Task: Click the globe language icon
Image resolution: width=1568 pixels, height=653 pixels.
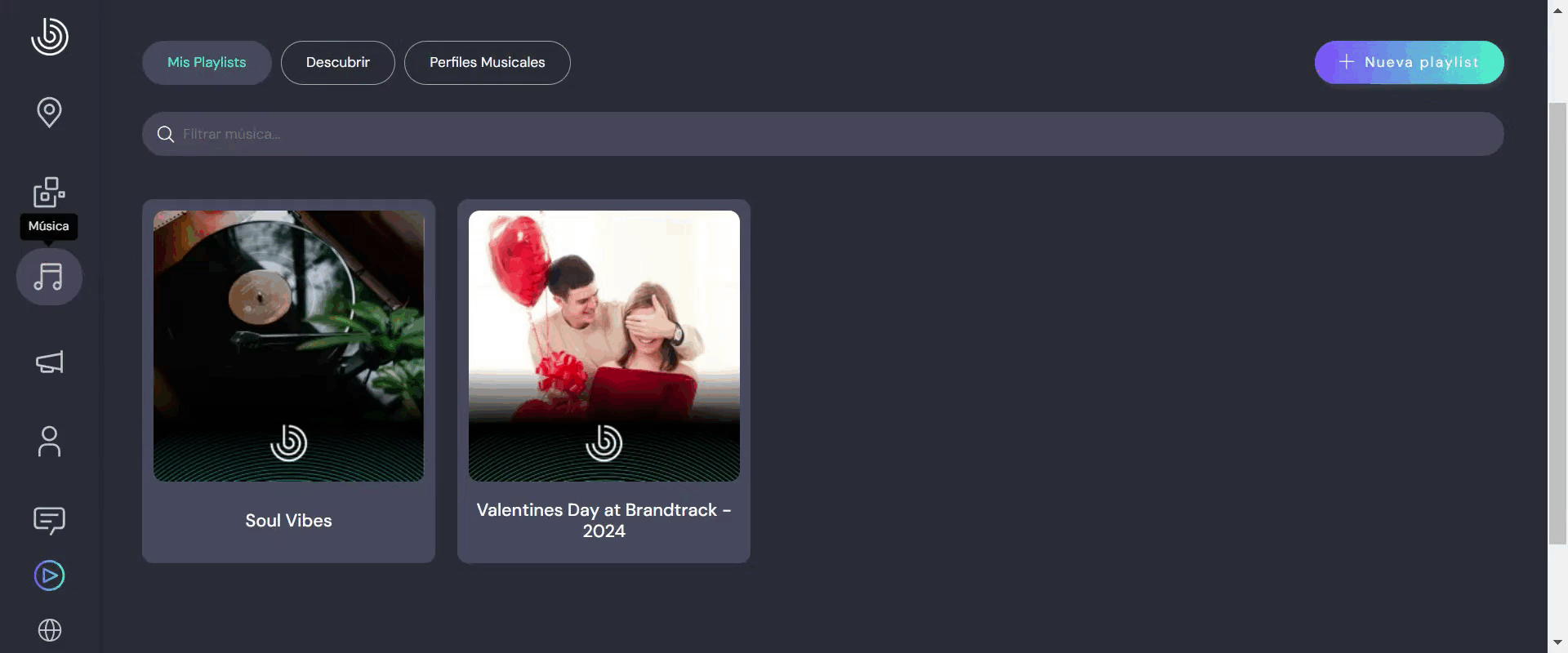Action: tap(49, 630)
